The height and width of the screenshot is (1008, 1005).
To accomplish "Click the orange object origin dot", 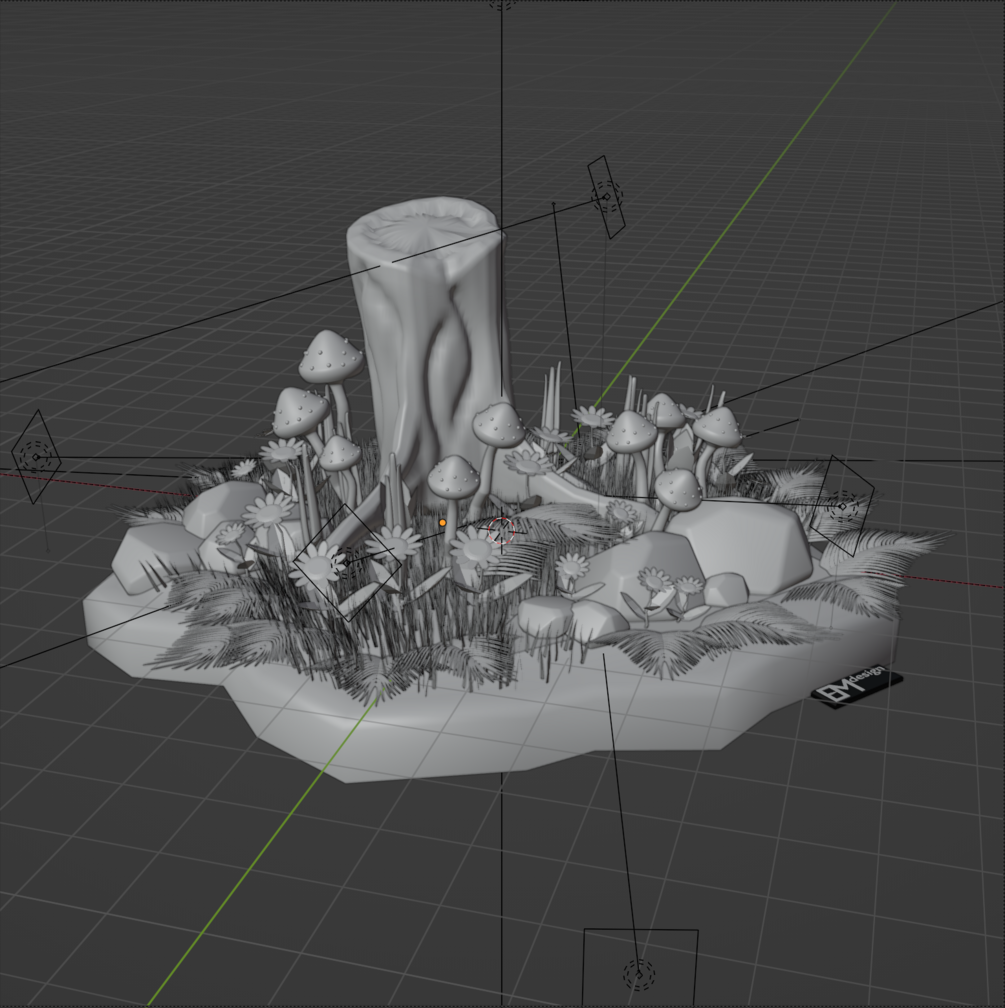I will 442,523.
